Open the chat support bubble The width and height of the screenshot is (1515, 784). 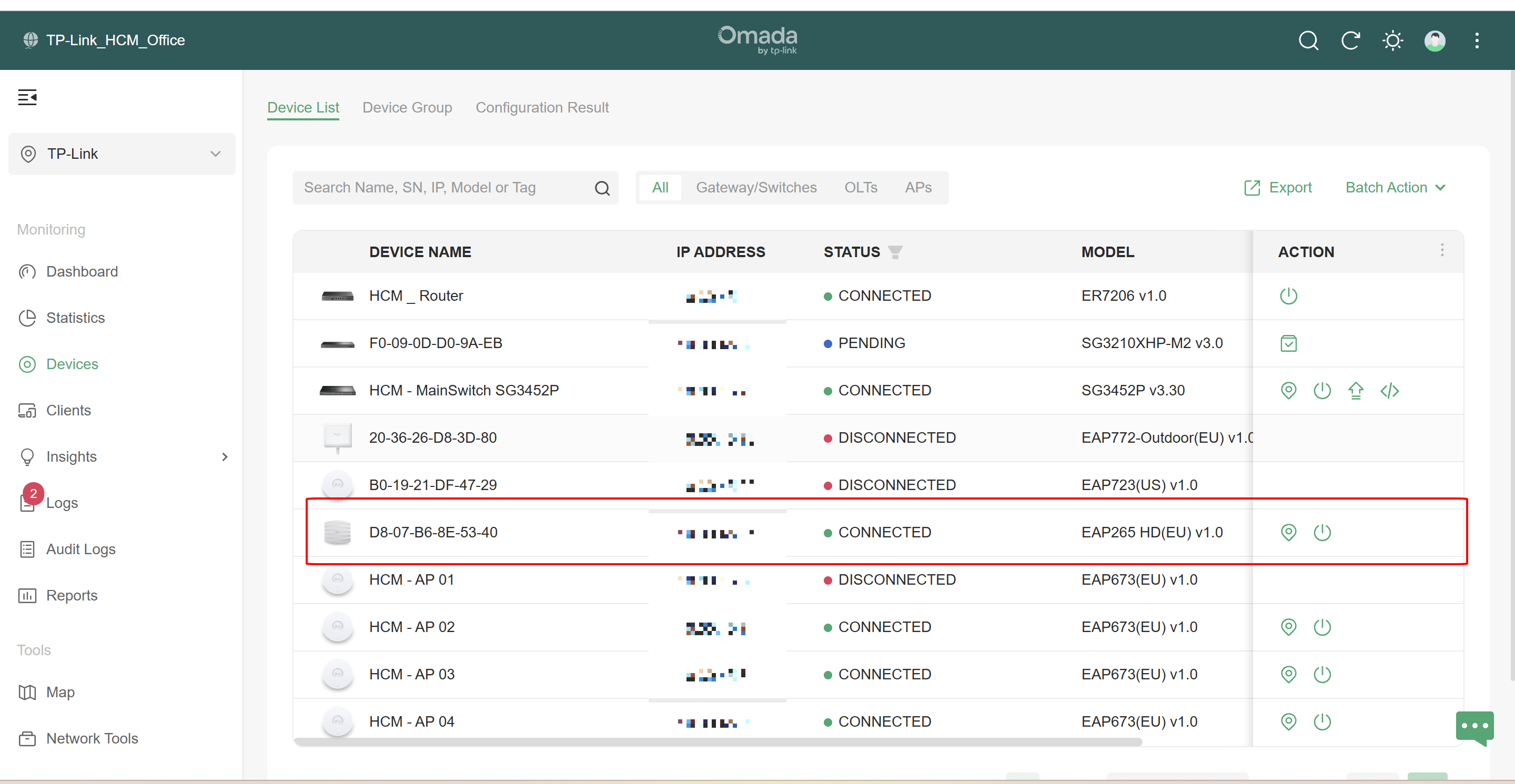click(x=1474, y=728)
